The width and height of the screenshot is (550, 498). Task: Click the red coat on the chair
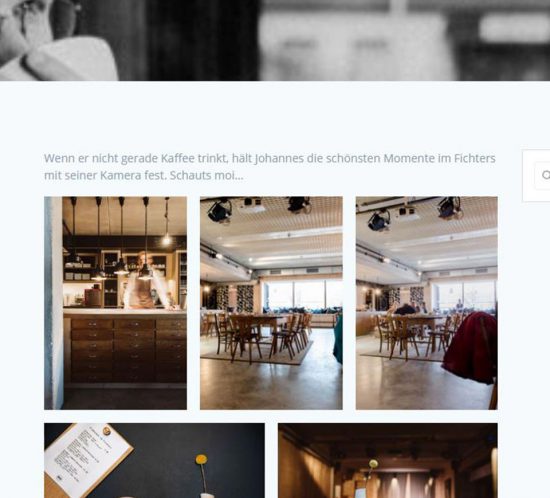[x=470, y=347]
